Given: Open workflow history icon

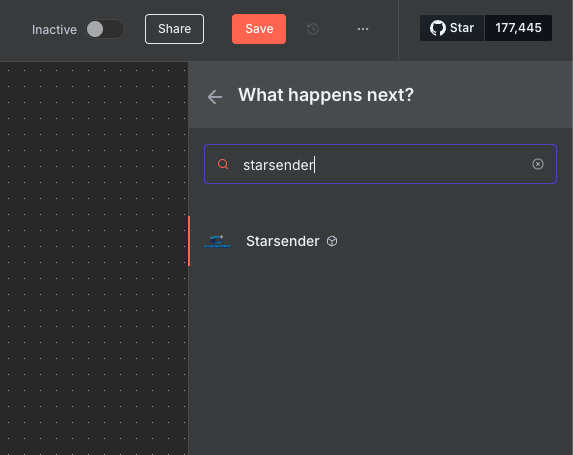Looking at the screenshot, I should point(313,29).
